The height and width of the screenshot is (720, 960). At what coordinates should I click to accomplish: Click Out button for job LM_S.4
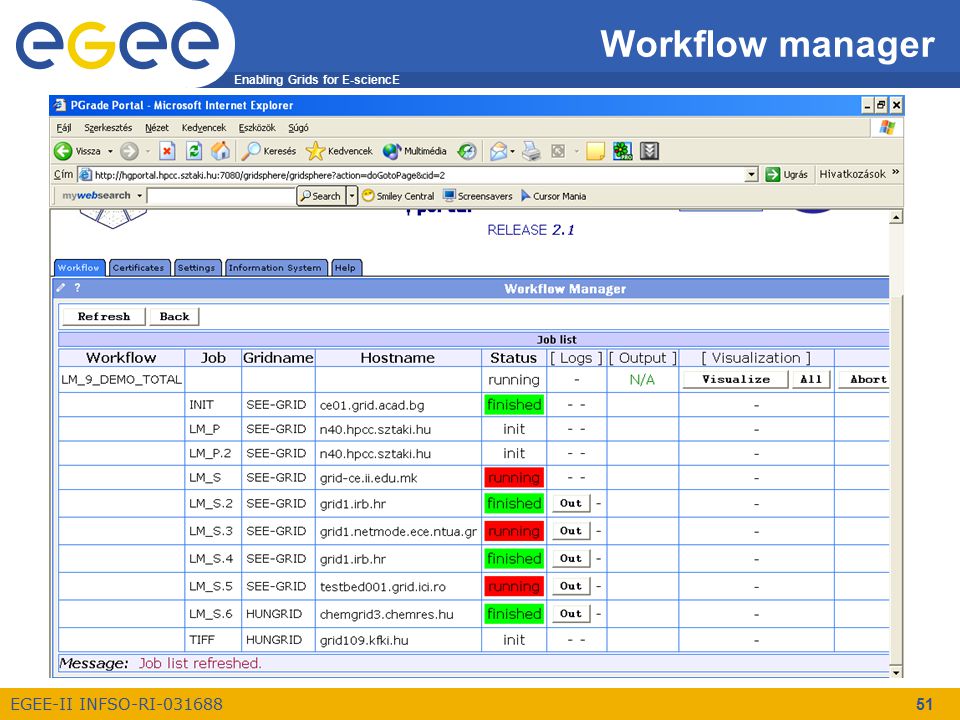571,558
